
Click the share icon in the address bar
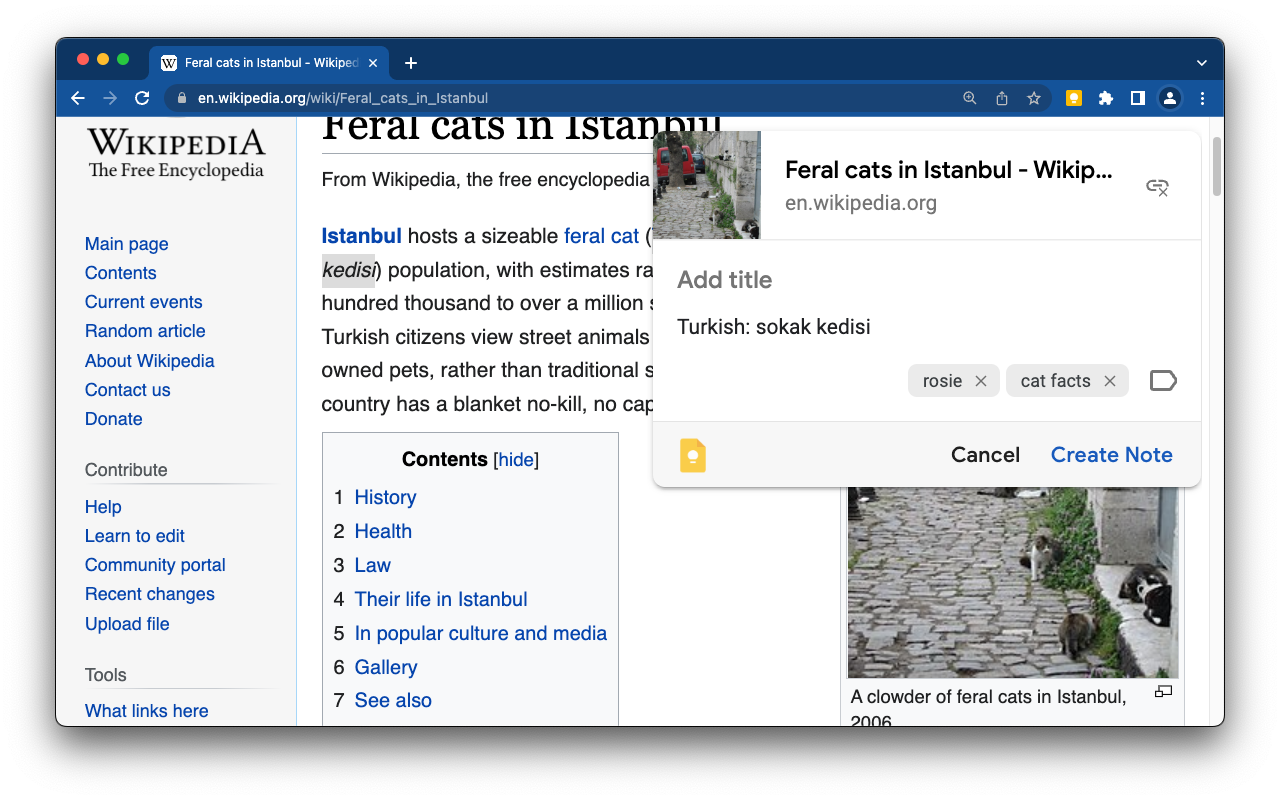click(1001, 98)
